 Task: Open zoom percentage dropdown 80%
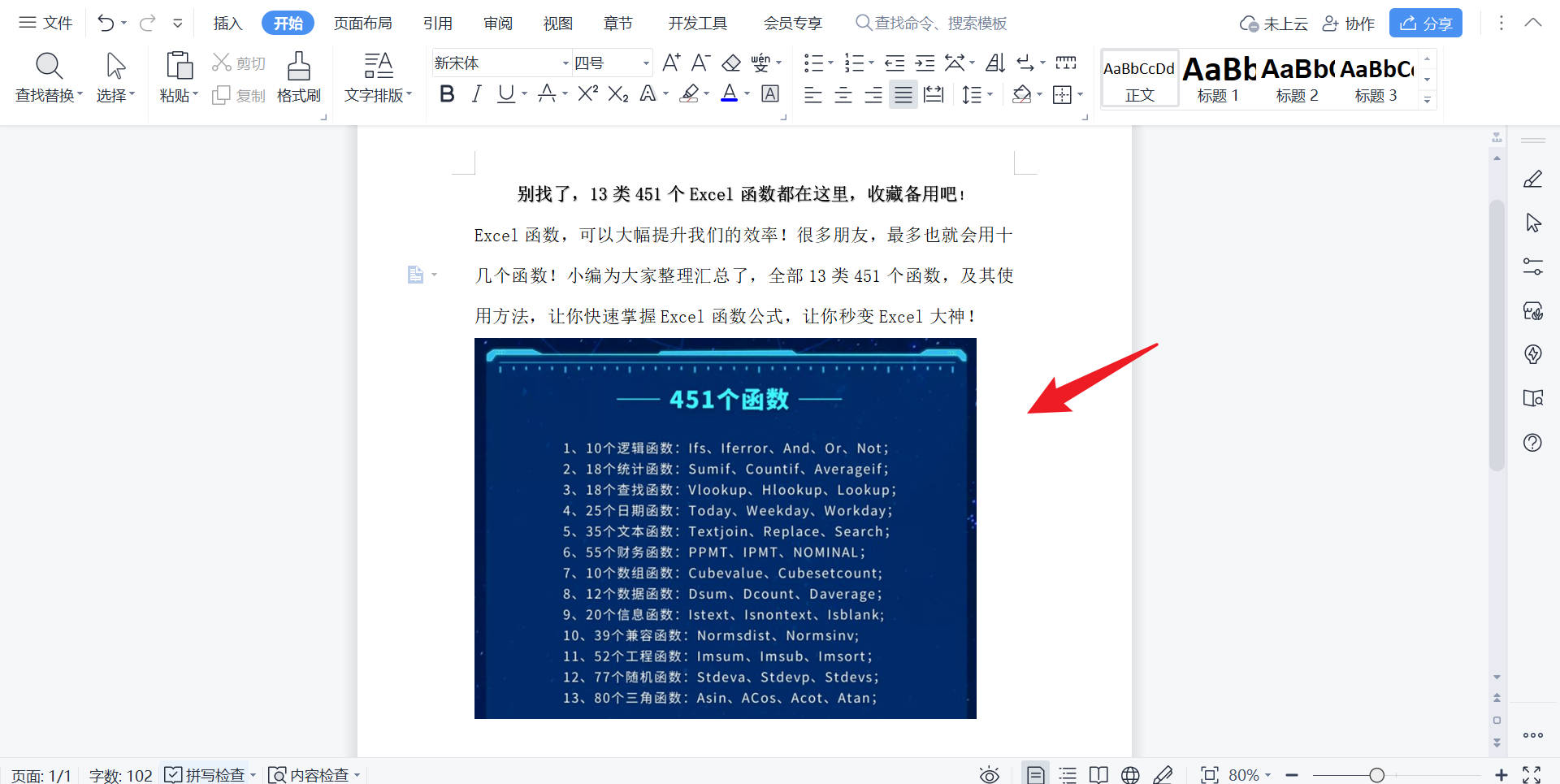click(1250, 775)
